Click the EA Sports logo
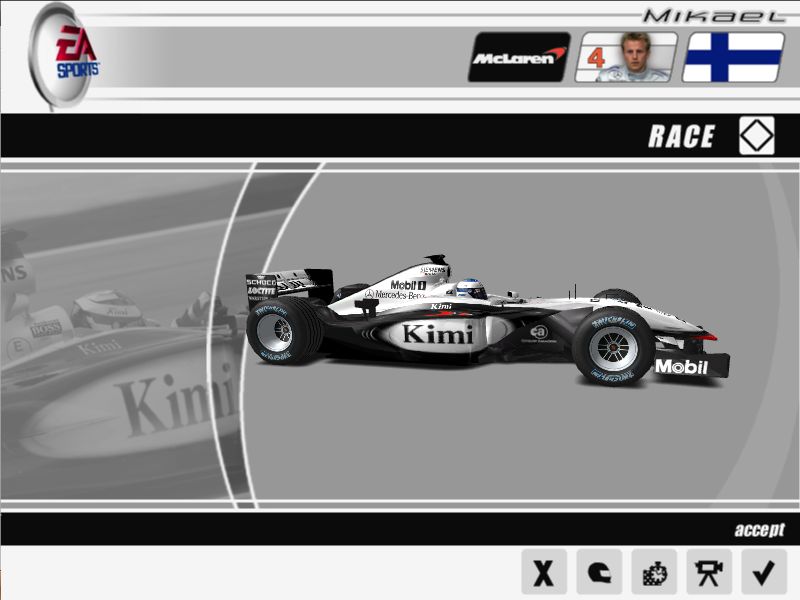This screenshot has width=800, height=600. (70, 53)
